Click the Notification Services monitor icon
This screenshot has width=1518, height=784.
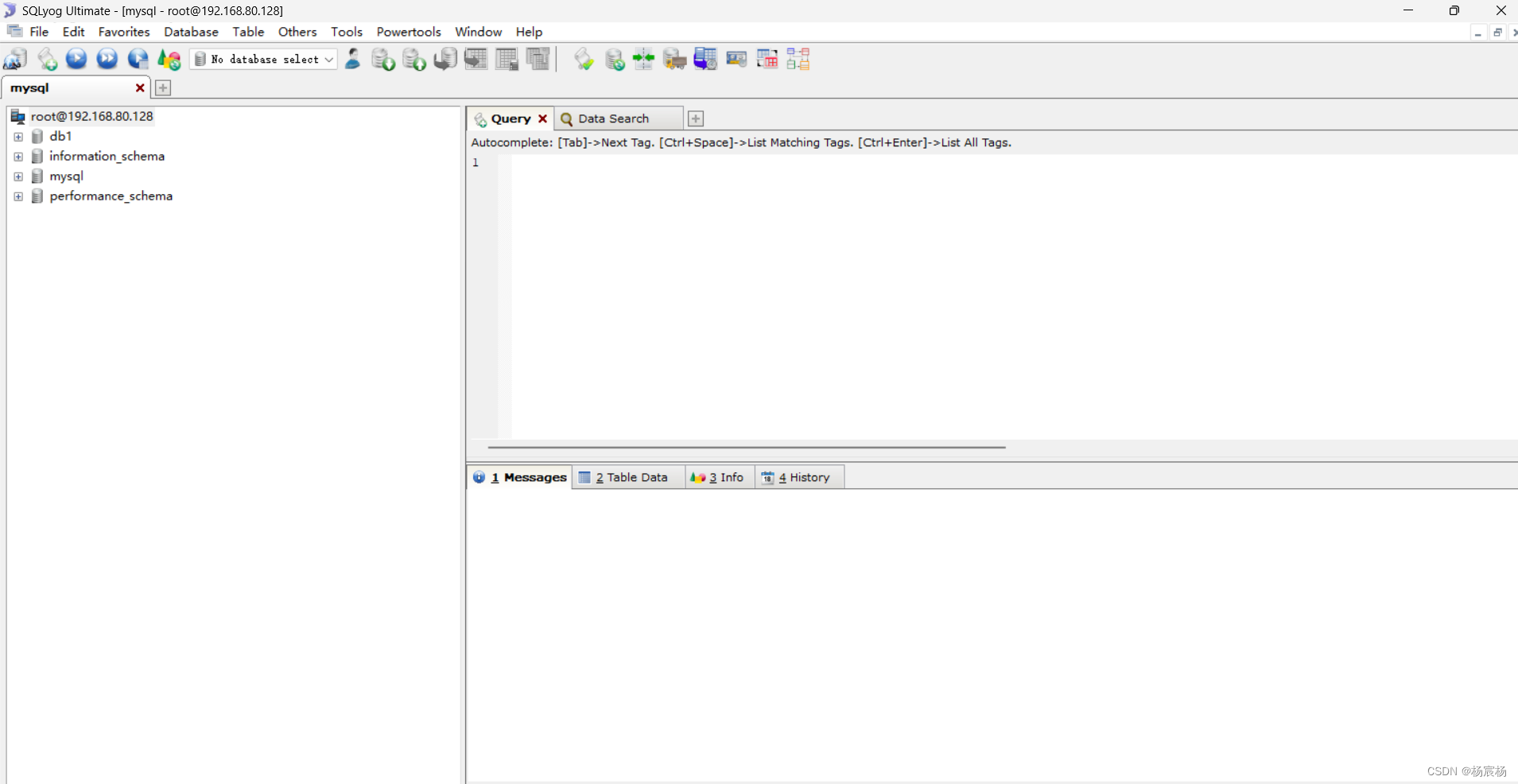(736, 59)
